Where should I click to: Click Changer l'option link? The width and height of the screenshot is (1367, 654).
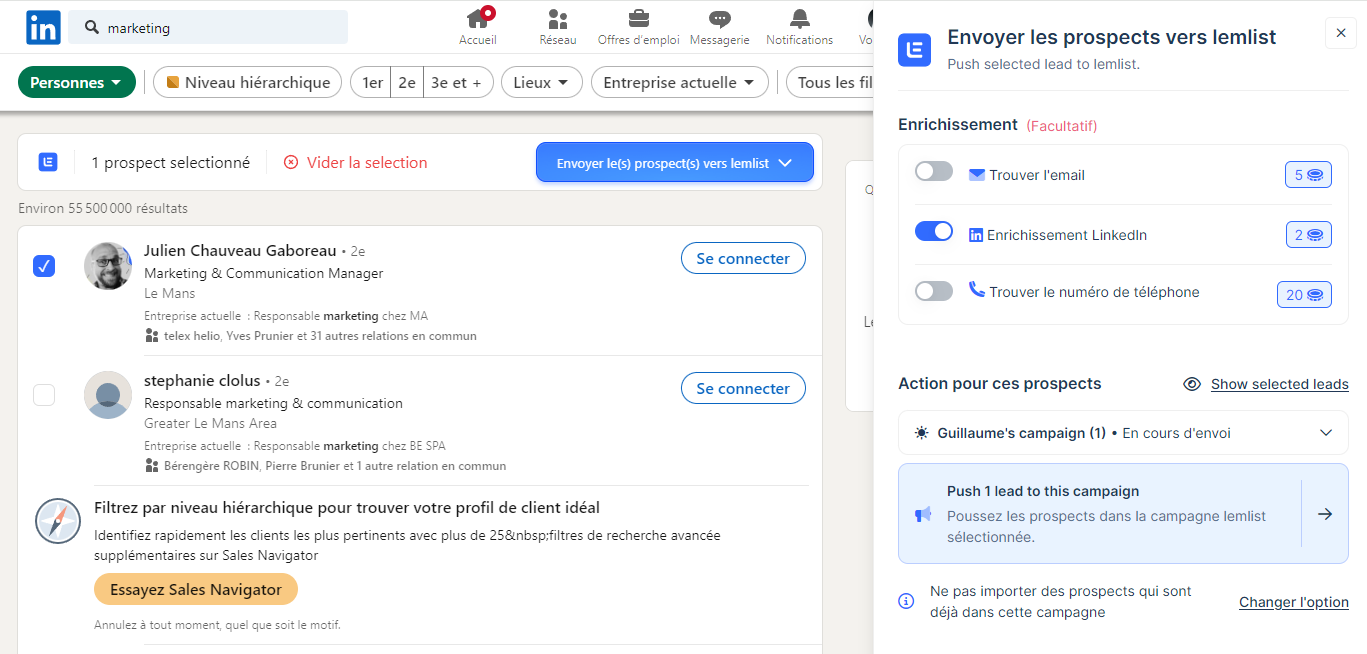(x=1294, y=602)
